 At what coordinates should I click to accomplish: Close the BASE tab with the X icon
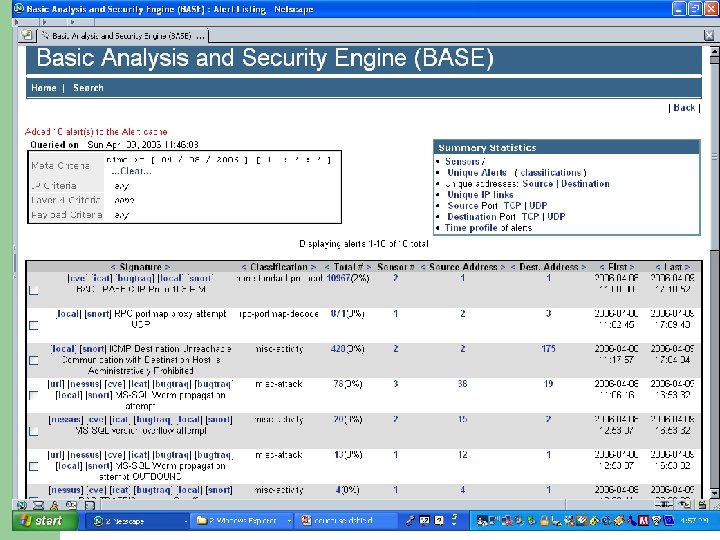tap(709, 35)
